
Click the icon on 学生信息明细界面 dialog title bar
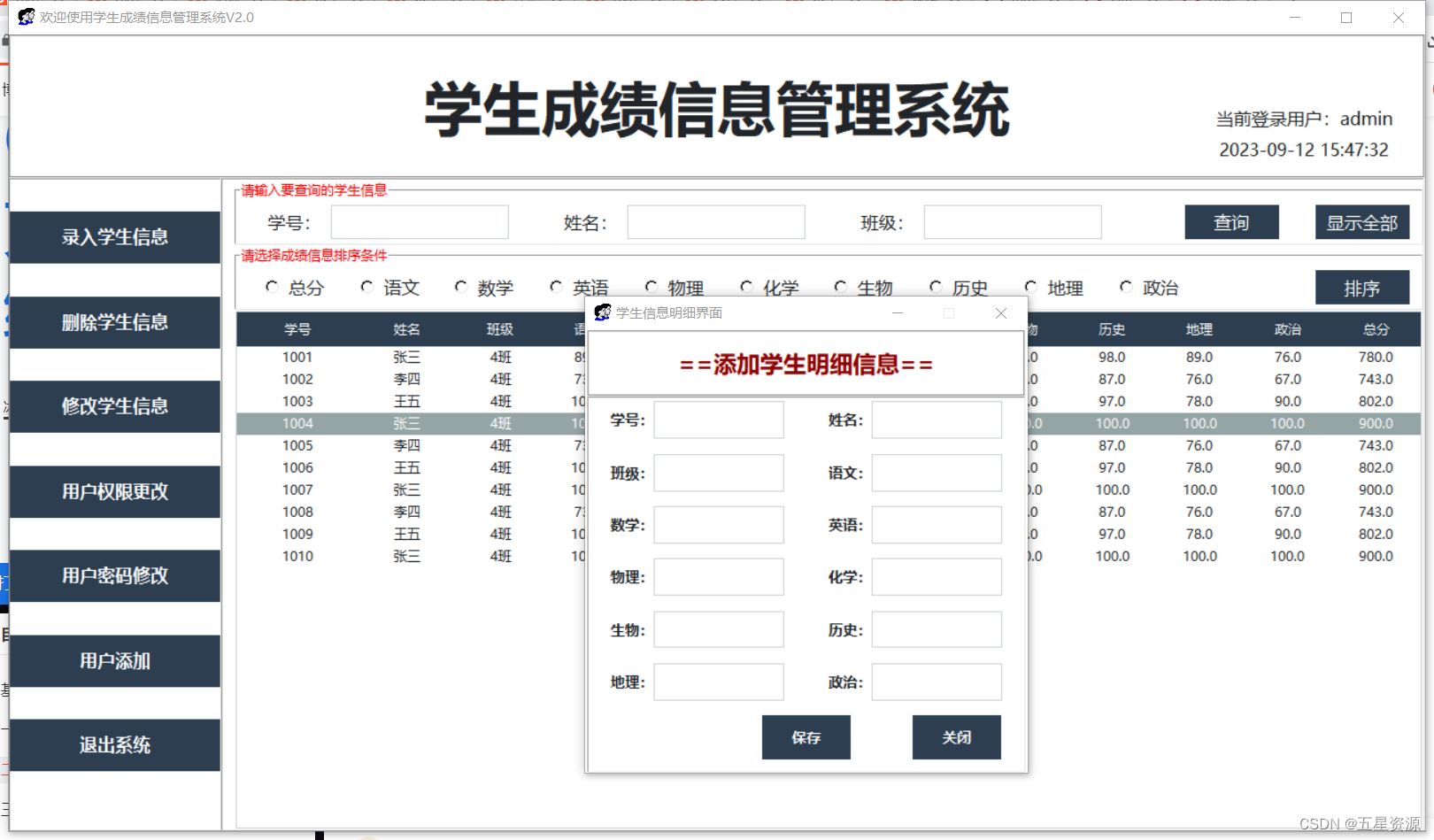click(x=602, y=312)
